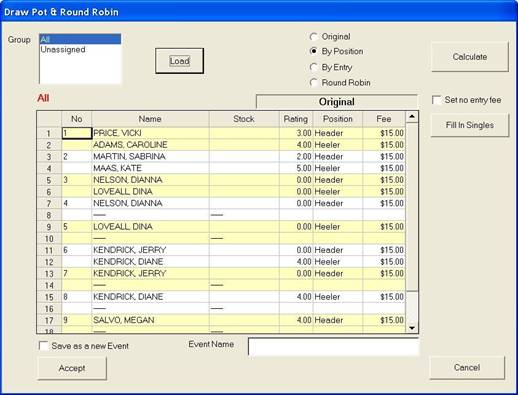518x395 pixels.
Task: Click the Original tab above the table
Action: coord(337,102)
